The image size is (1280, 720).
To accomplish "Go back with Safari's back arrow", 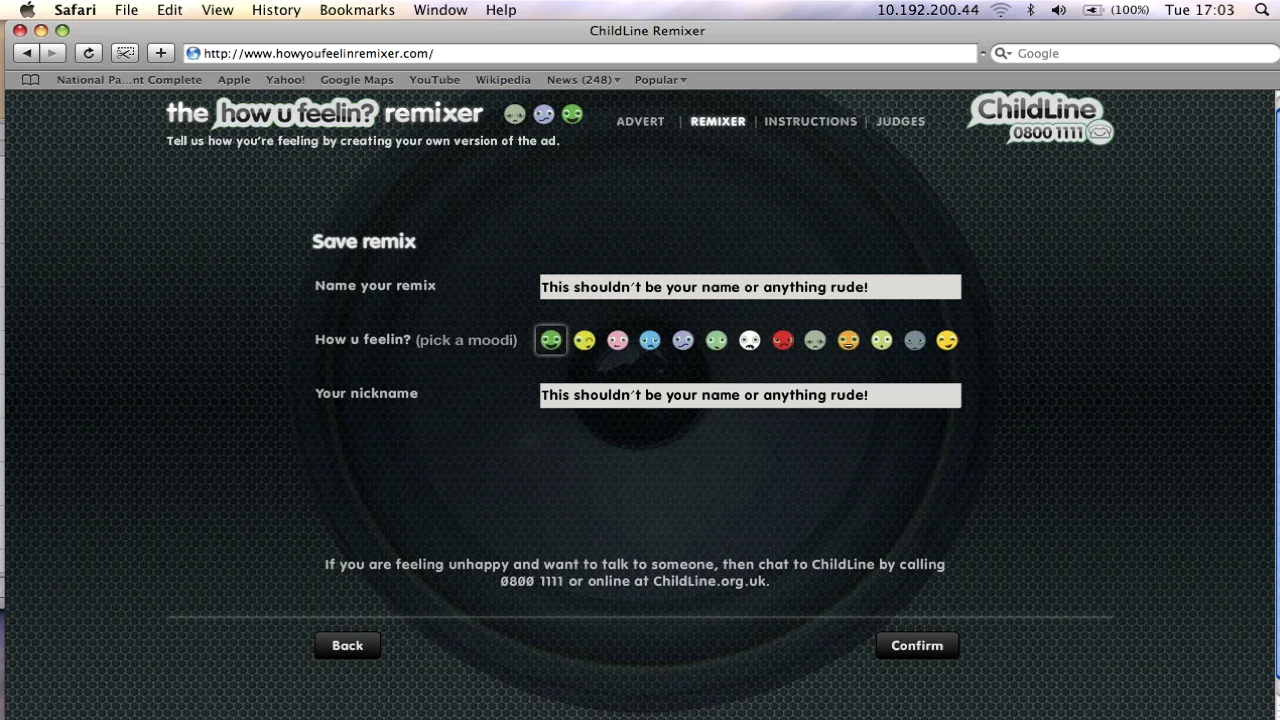I will click(x=28, y=53).
